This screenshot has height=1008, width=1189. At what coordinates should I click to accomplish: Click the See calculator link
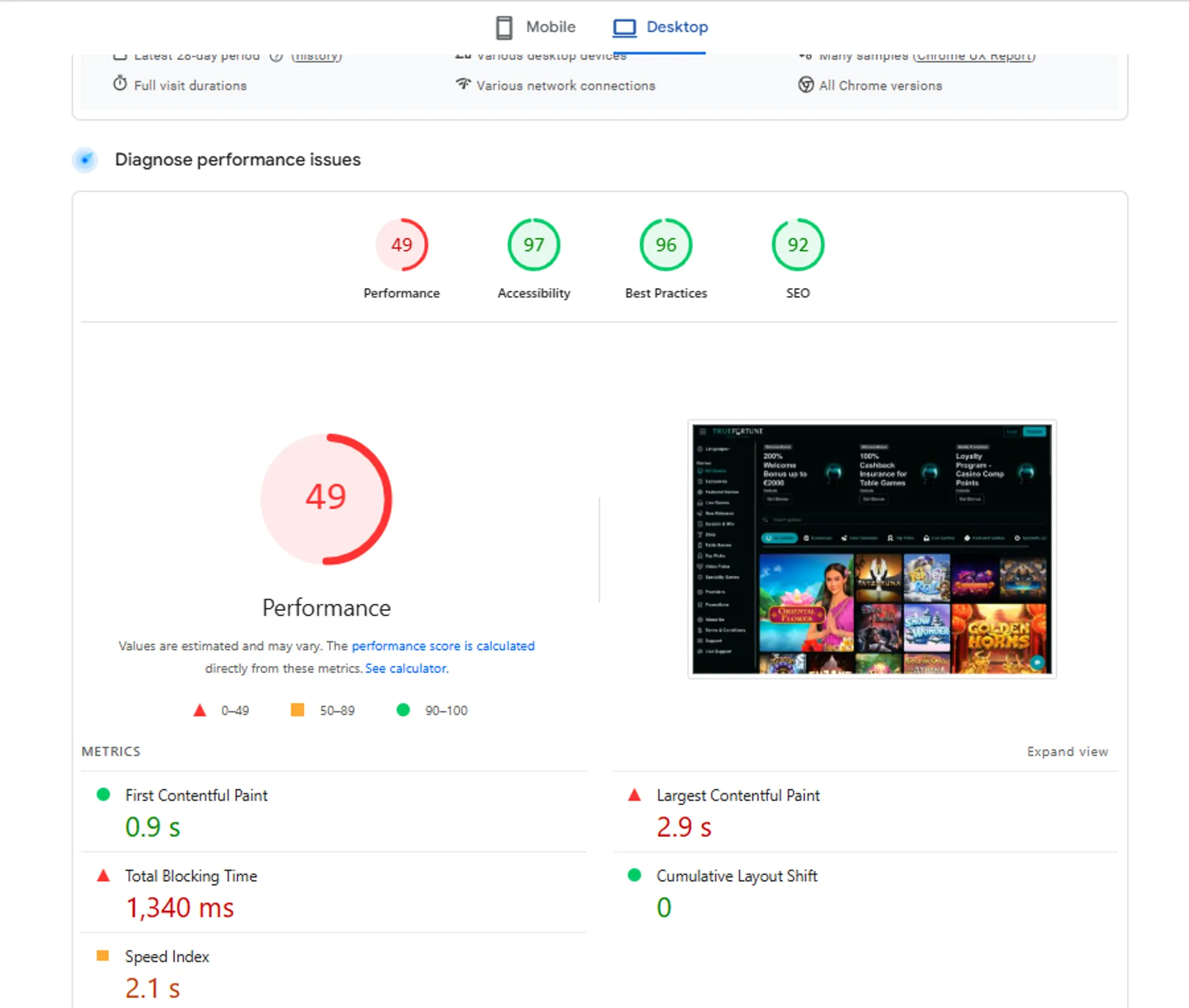click(406, 668)
